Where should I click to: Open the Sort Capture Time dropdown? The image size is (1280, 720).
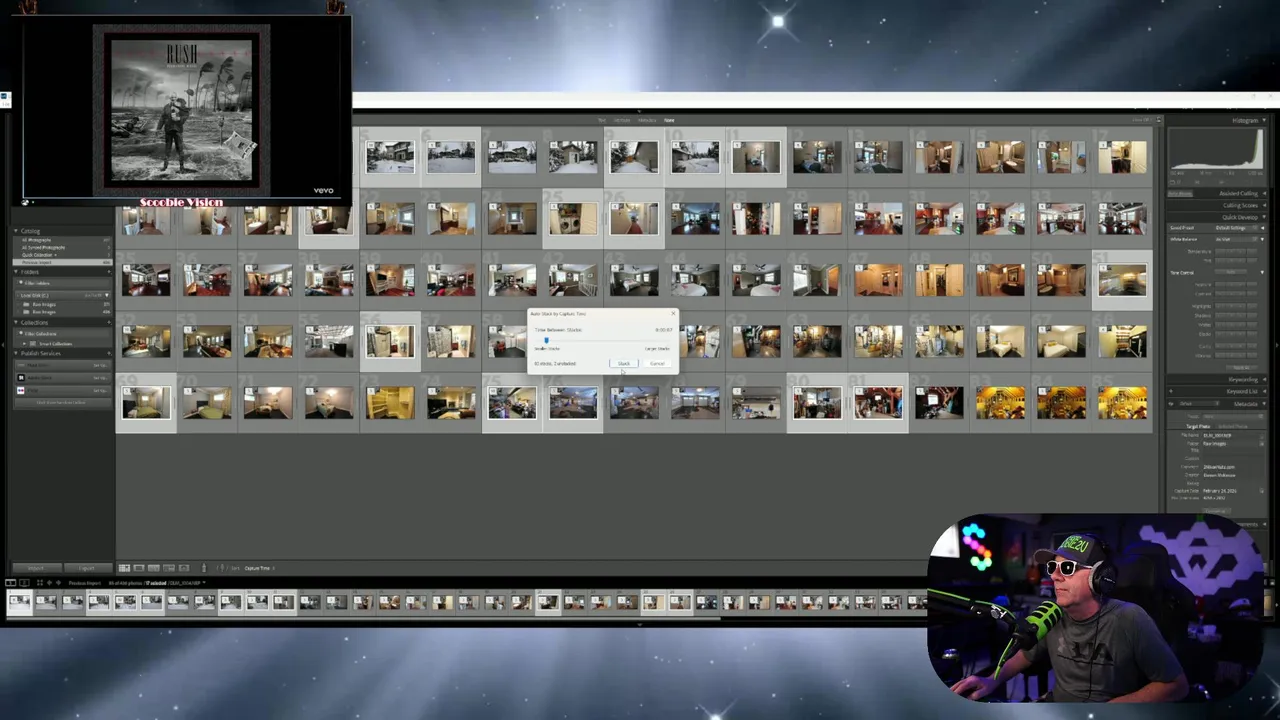click(x=260, y=568)
